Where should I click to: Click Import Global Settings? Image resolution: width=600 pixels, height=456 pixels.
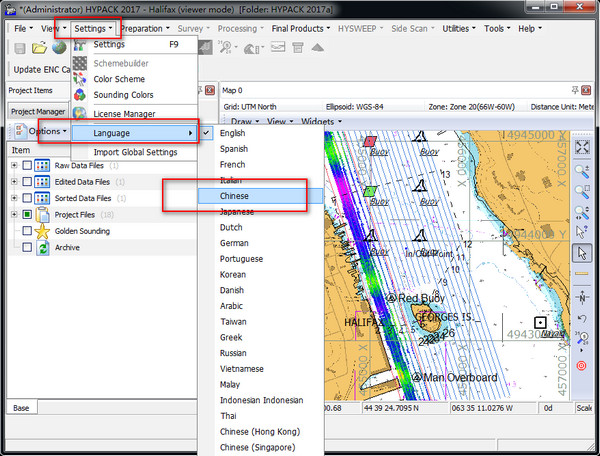[134, 152]
